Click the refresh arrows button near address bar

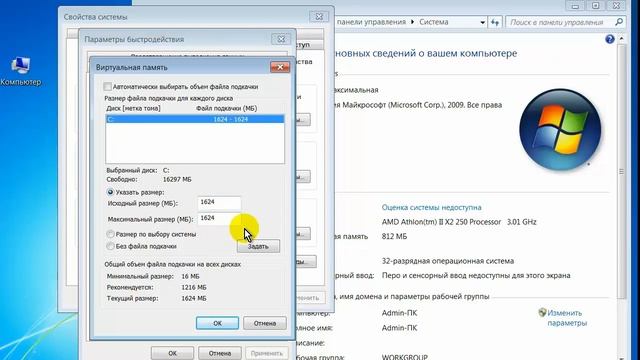[495, 22]
